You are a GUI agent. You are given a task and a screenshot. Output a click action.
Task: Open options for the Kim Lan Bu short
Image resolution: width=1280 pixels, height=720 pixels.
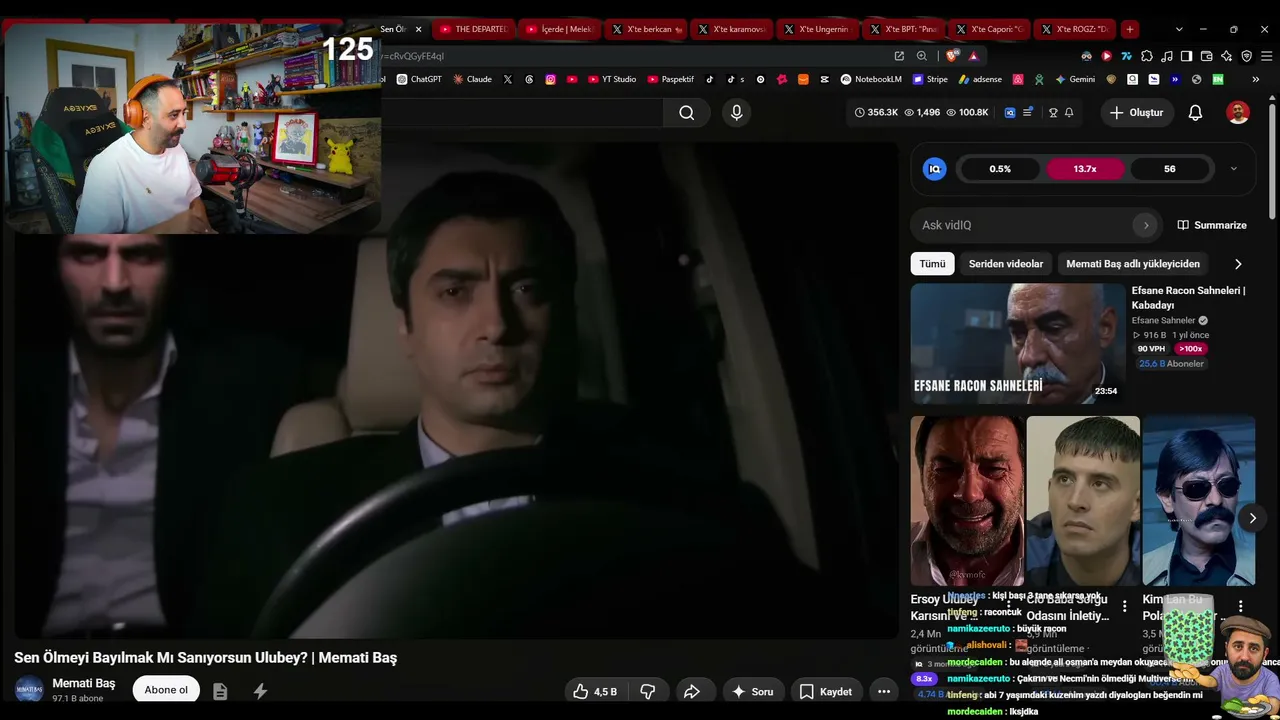[x=1240, y=606]
